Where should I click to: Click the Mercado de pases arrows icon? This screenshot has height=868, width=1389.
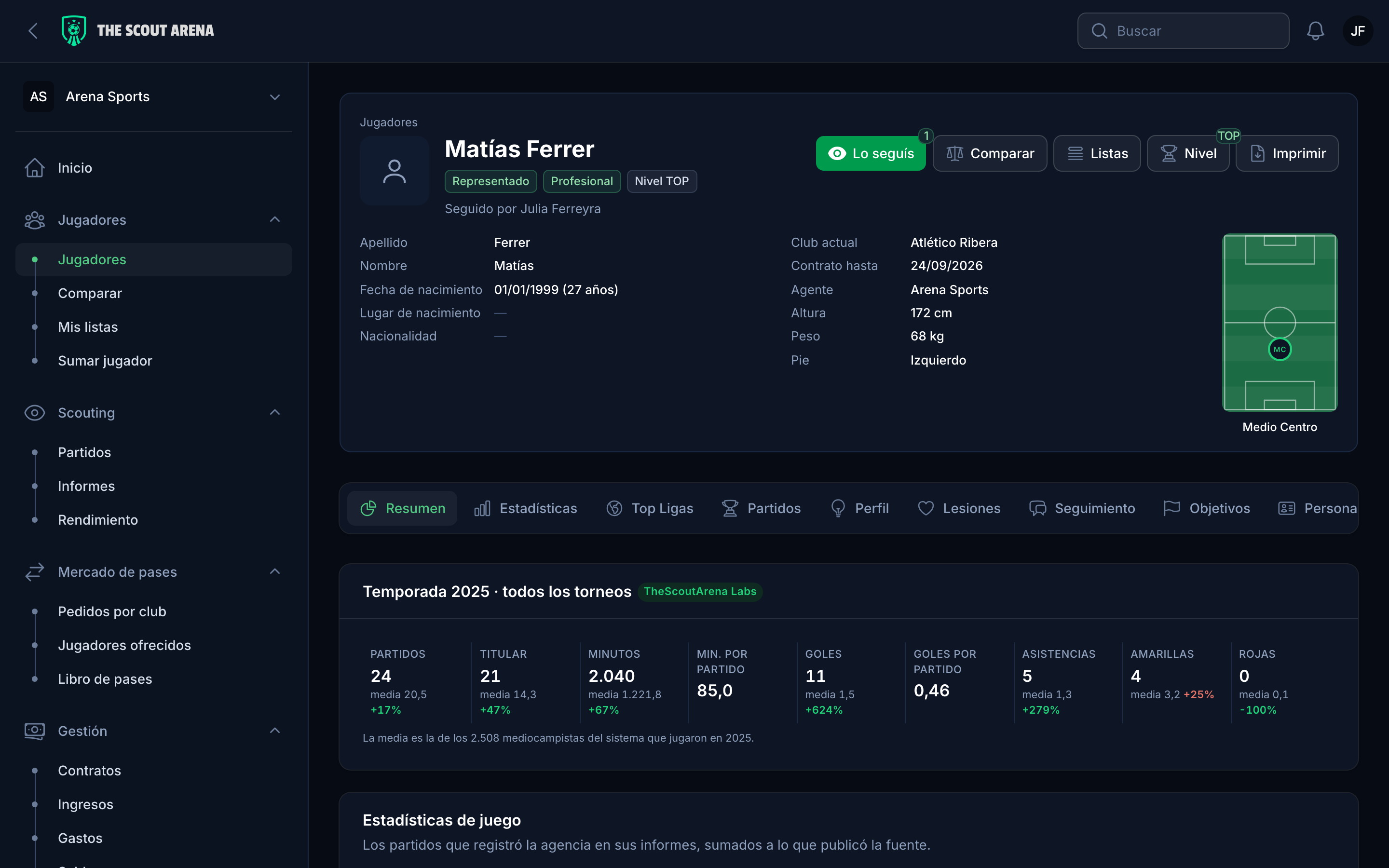34,572
